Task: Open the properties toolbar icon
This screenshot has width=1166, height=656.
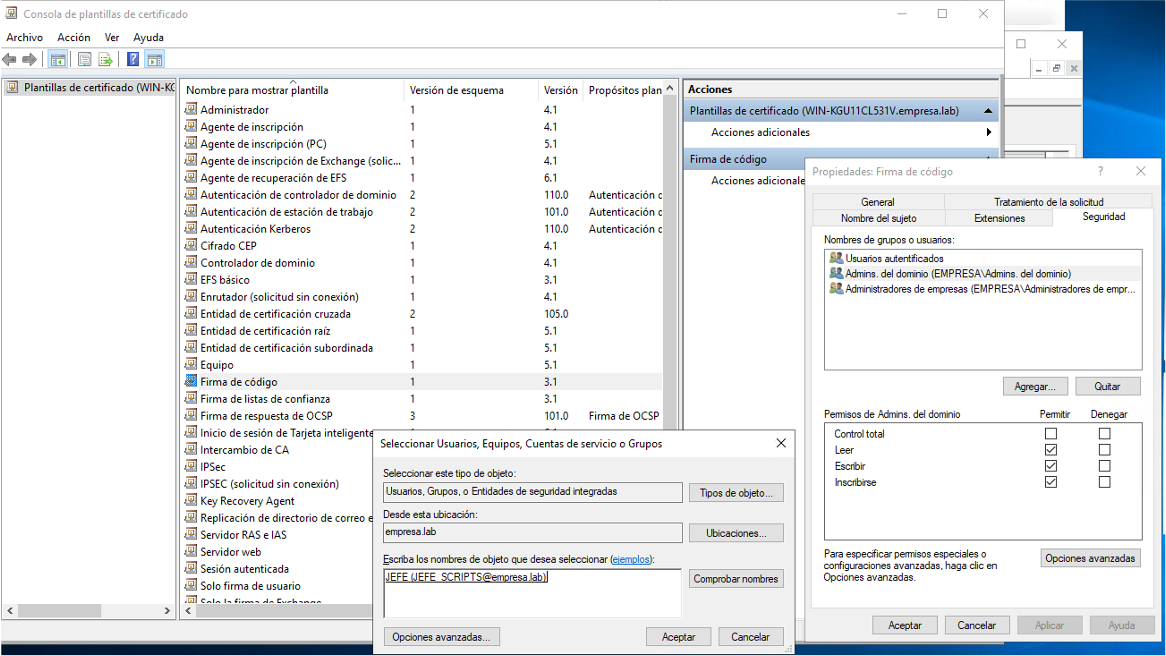Action: (85, 60)
